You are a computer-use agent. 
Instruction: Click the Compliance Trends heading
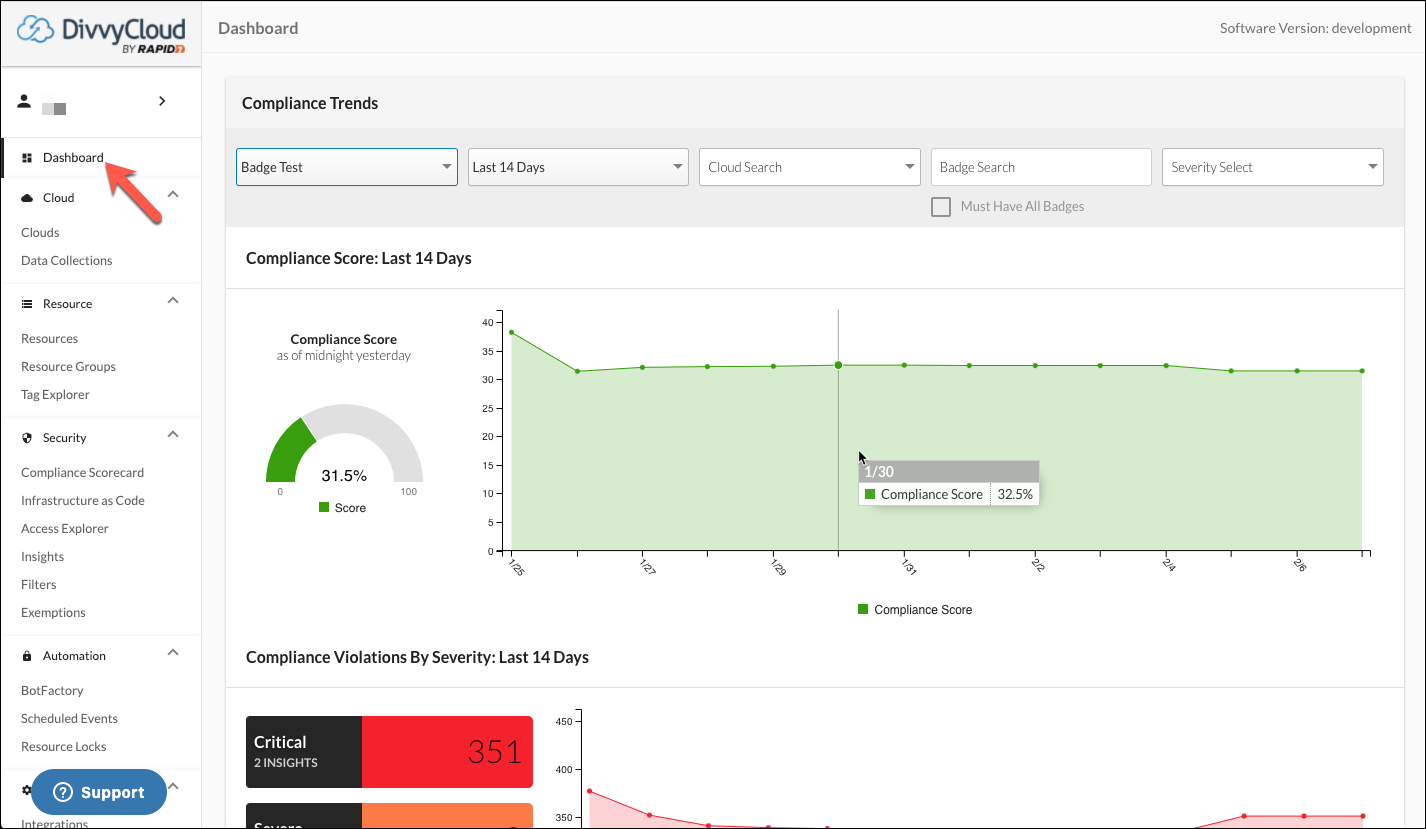310,103
